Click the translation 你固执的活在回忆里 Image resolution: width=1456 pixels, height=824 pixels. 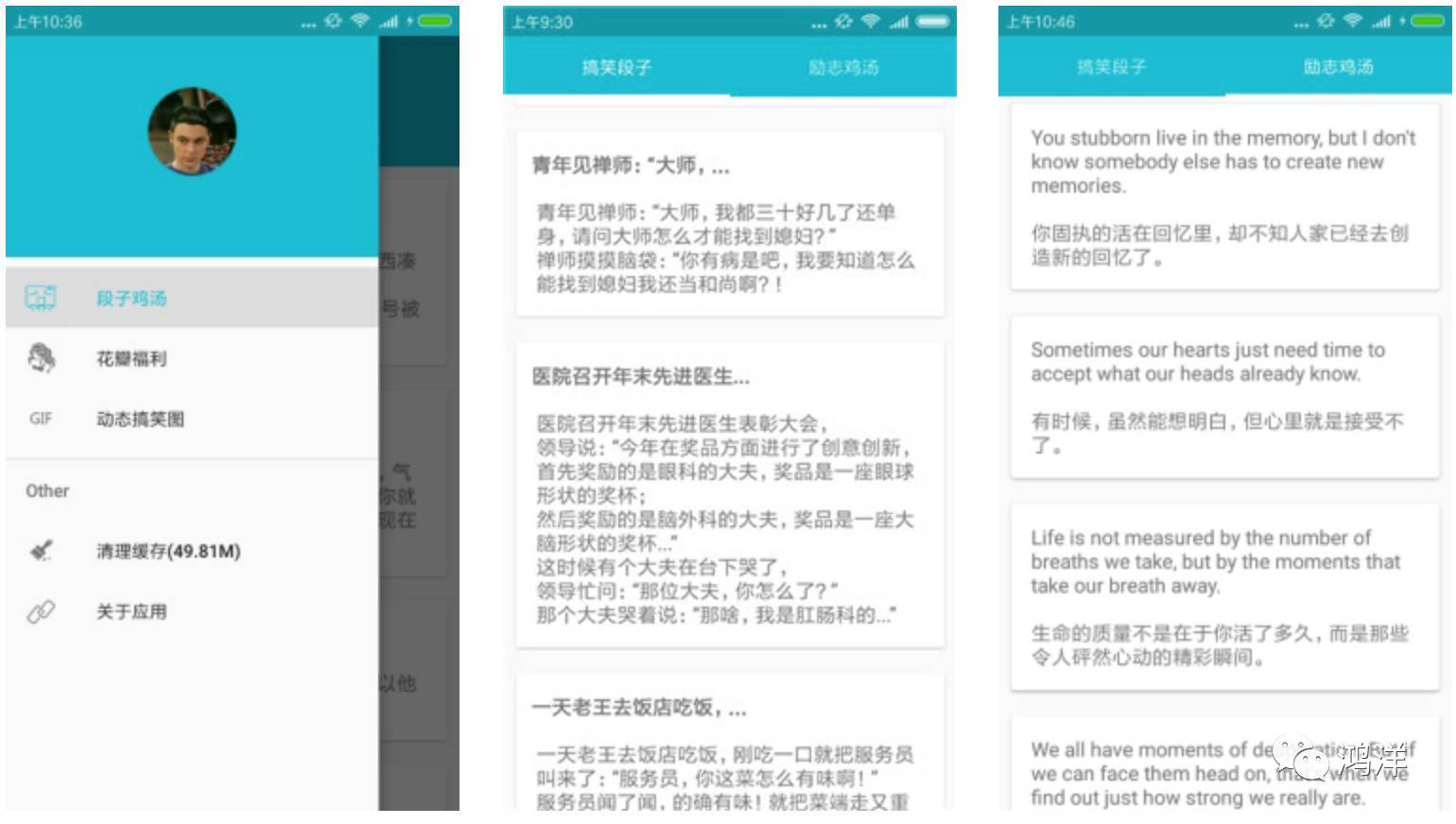(x=1220, y=245)
